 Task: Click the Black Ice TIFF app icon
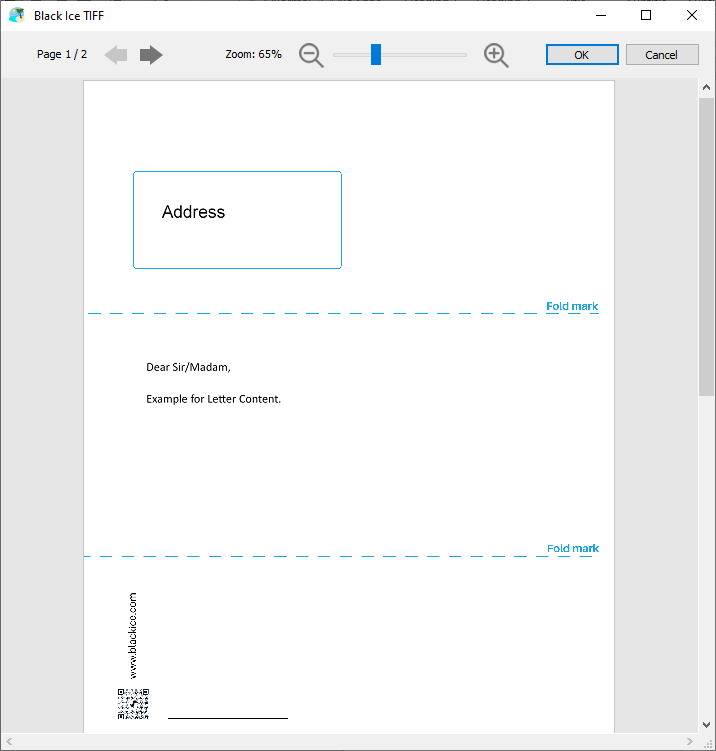16,15
